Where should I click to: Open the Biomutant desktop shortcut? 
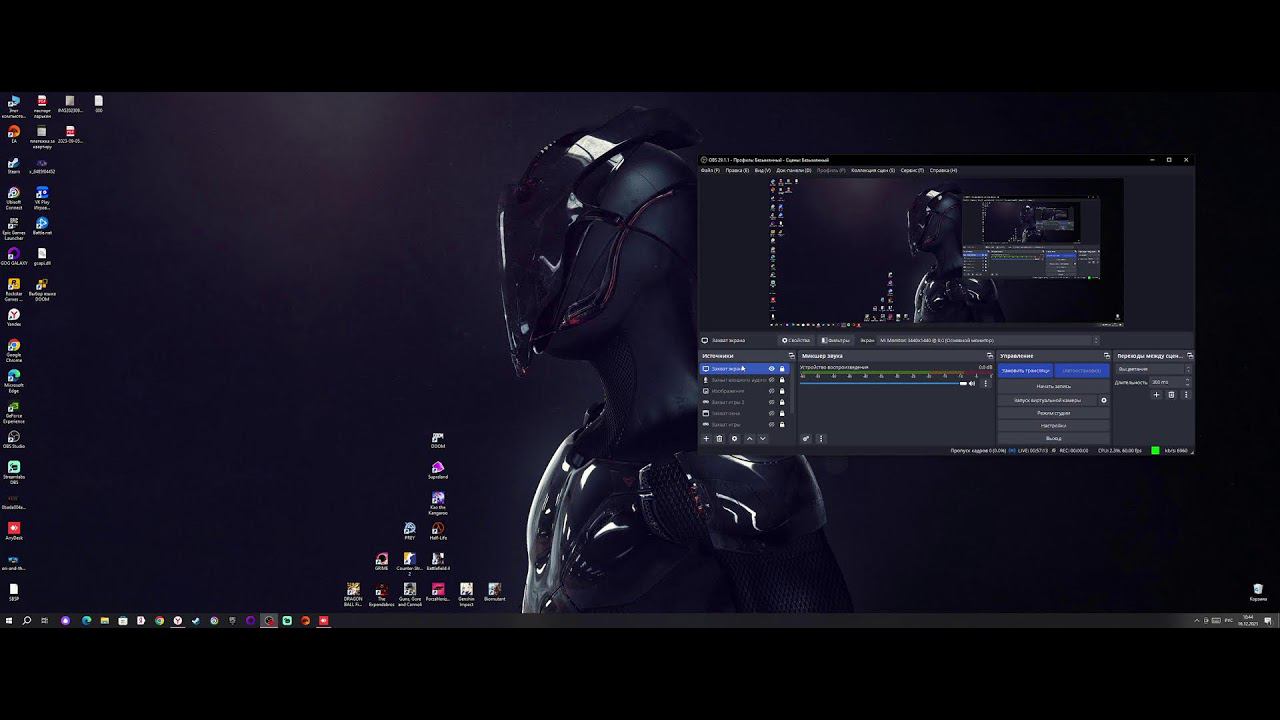[x=494, y=592]
